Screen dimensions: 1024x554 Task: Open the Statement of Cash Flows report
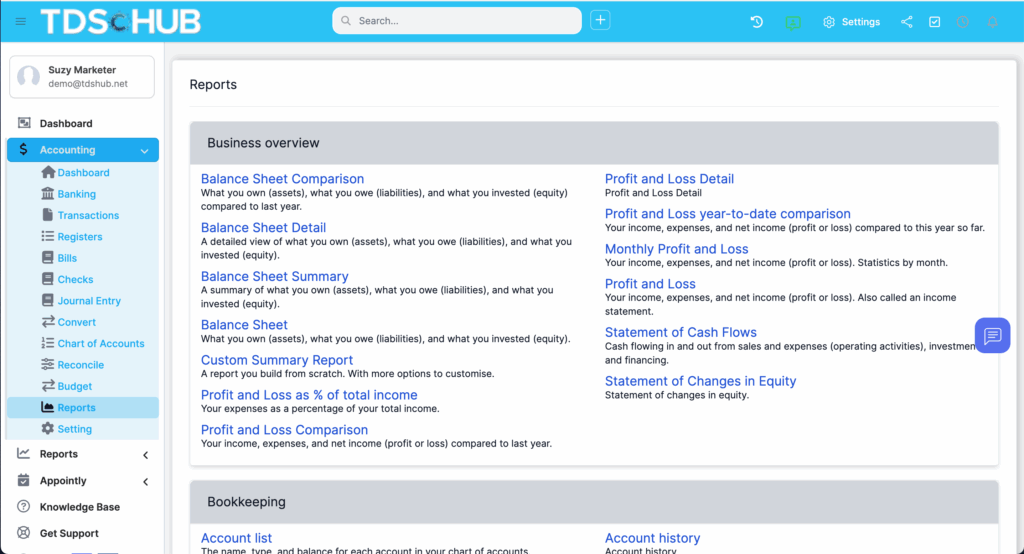(x=680, y=332)
